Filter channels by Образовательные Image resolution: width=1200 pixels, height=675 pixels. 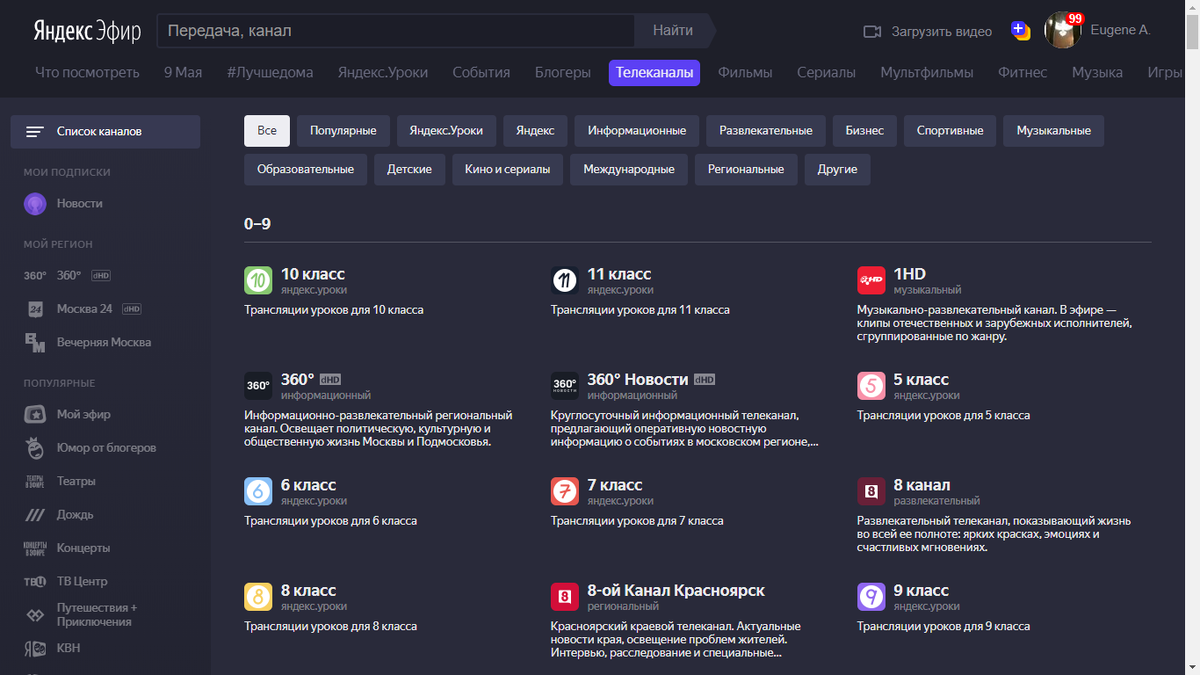305,170
